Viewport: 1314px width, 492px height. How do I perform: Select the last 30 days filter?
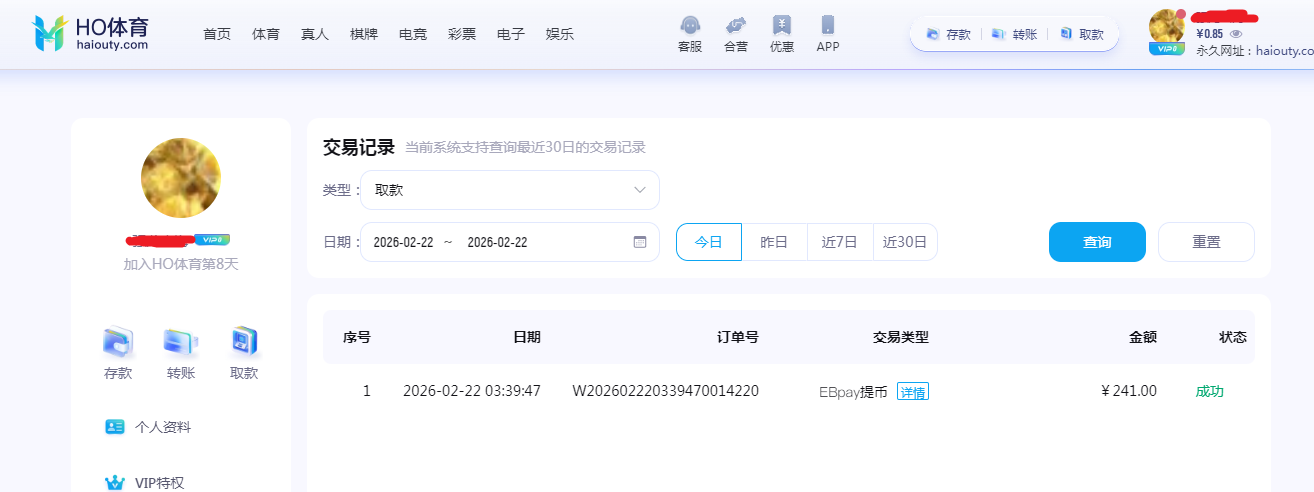pos(905,242)
